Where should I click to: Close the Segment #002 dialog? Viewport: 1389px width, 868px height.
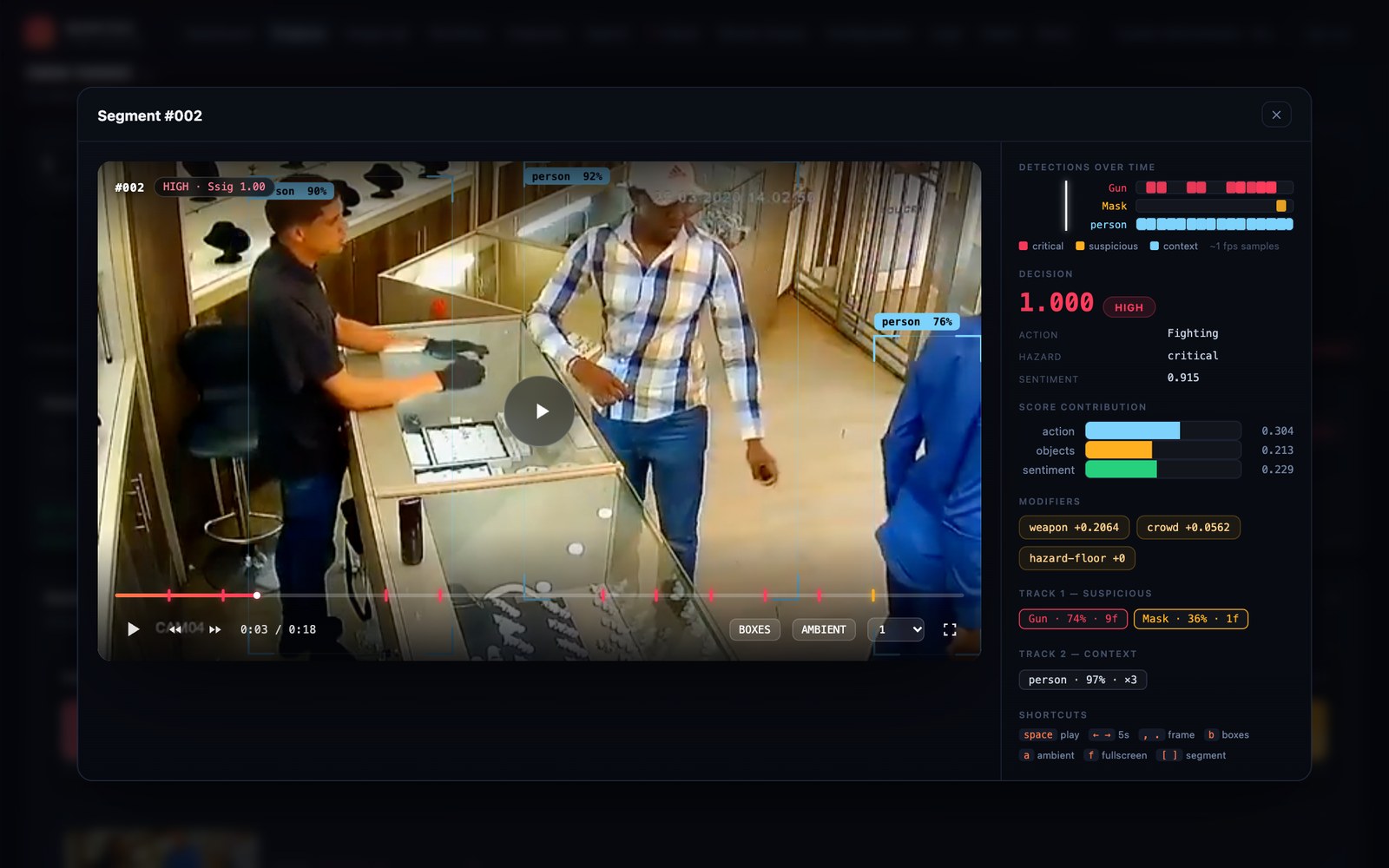pyautogui.click(x=1276, y=115)
